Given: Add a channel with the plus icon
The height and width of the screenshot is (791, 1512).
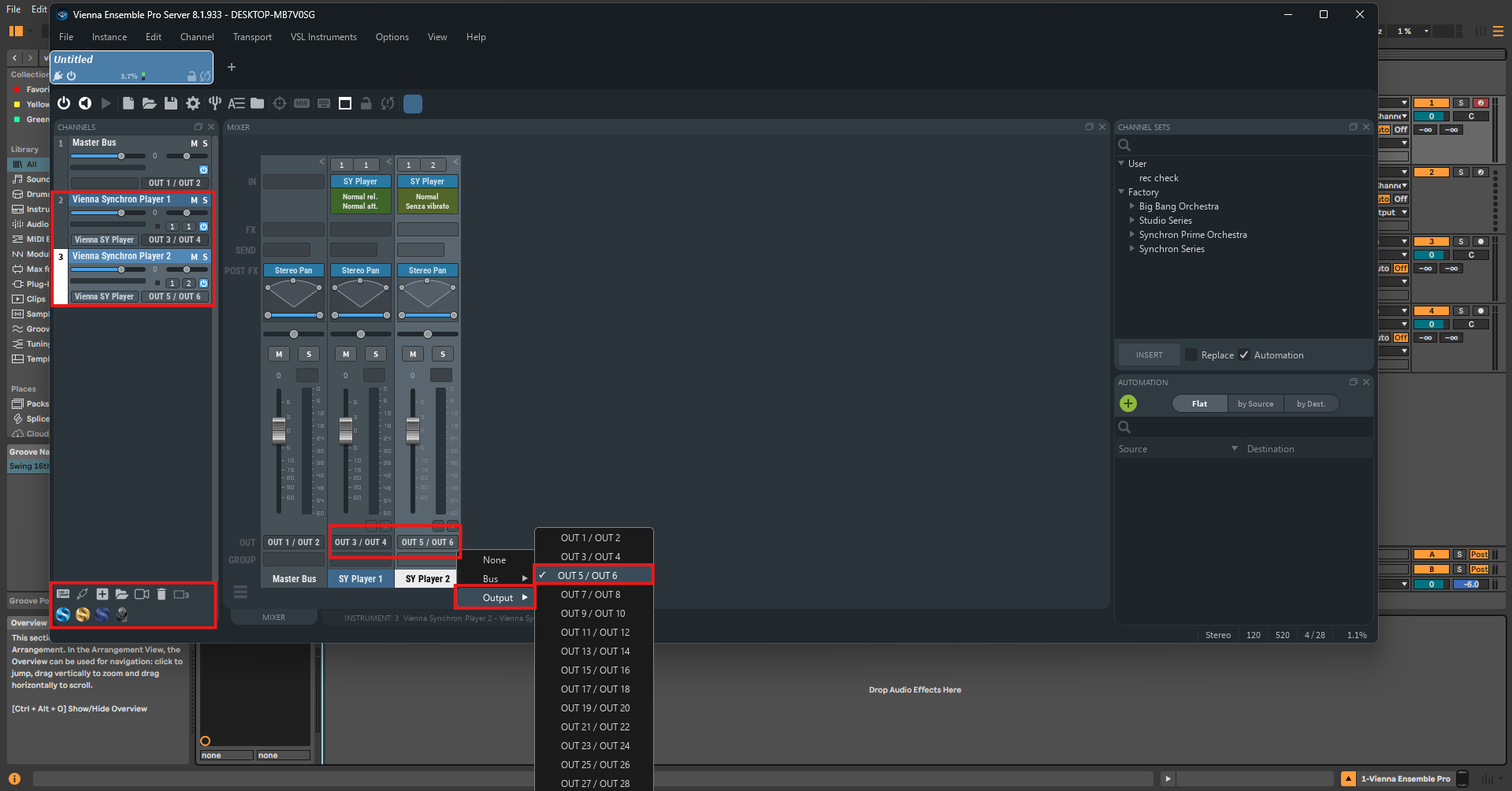Looking at the screenshot, I should (x=102, y=594).
